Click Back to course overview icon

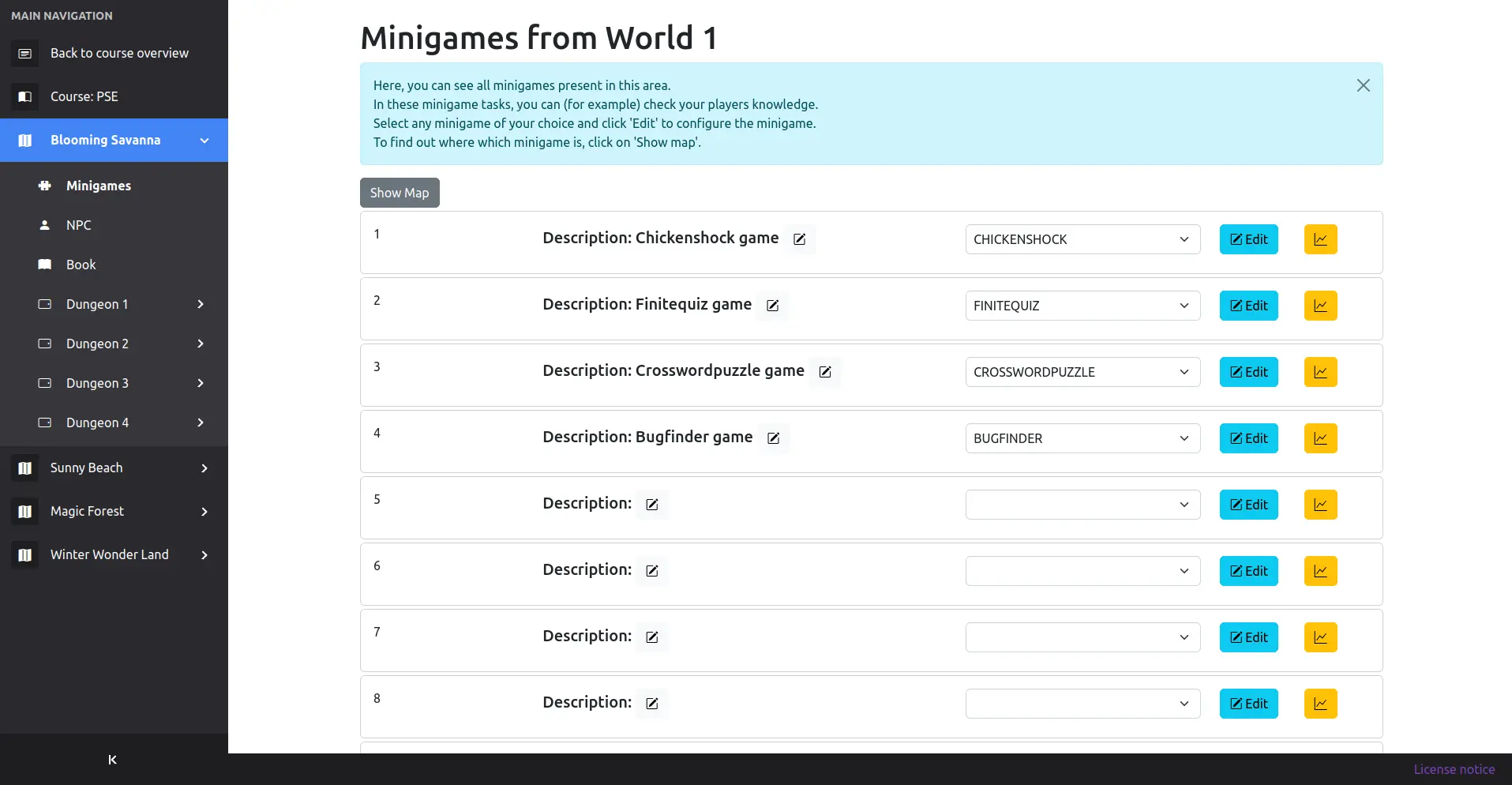point(24,54)
